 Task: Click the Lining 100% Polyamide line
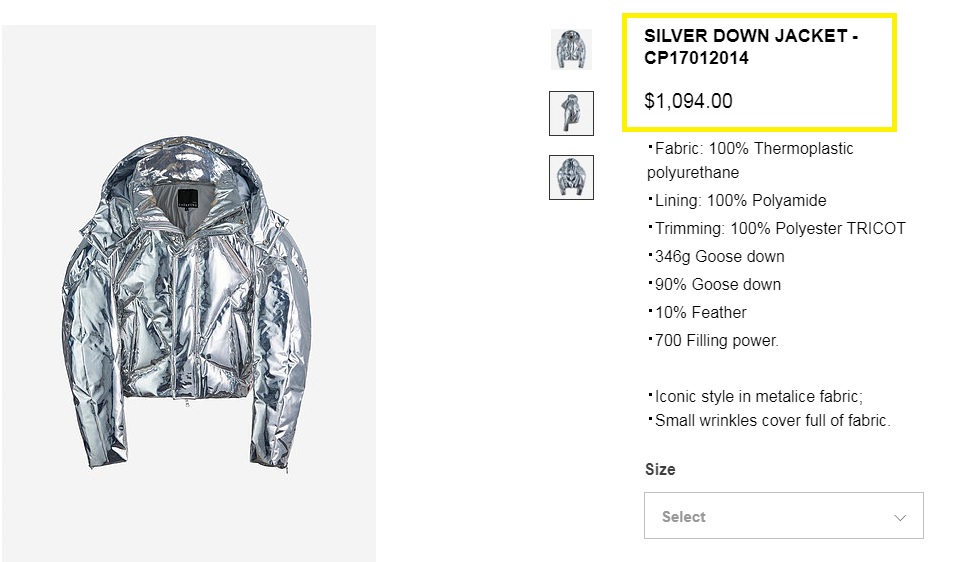pos(737,200)
